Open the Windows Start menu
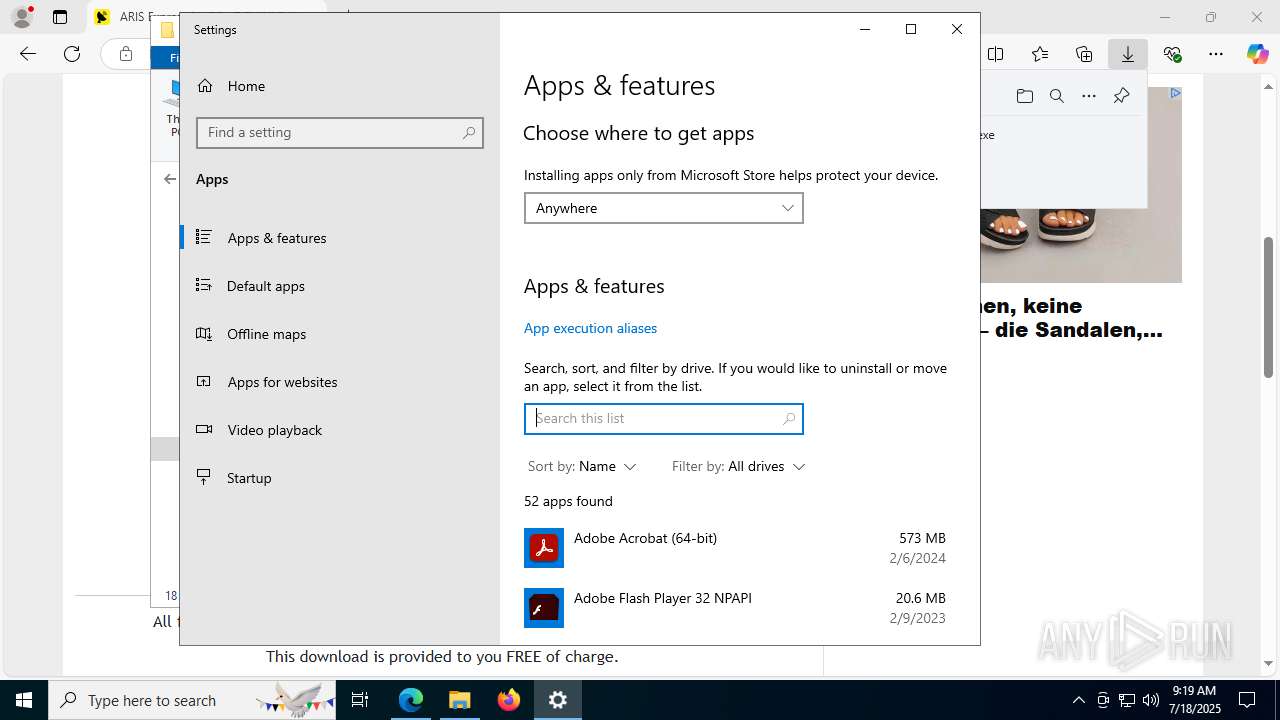The width and height of the screenshot is (1280, 720). coord(24,700)
